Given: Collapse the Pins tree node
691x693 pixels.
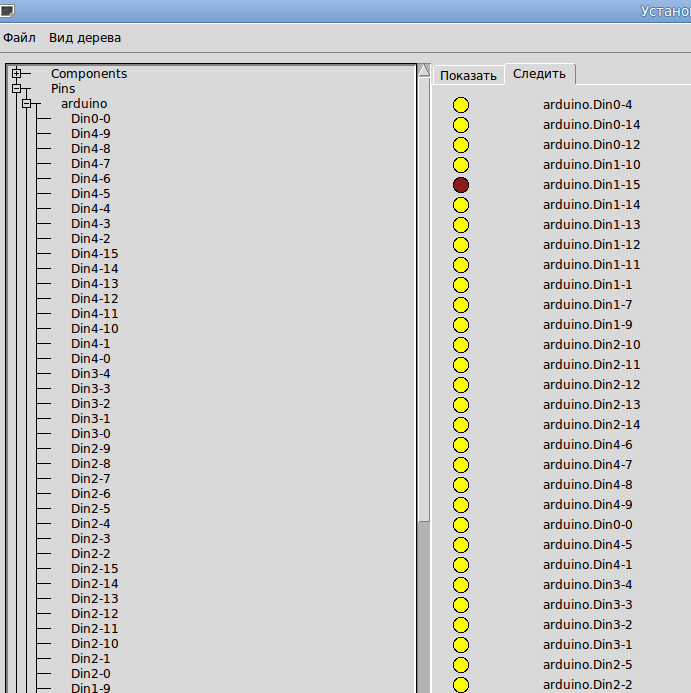Looking at the screenshot, I should tap(17, 88).
